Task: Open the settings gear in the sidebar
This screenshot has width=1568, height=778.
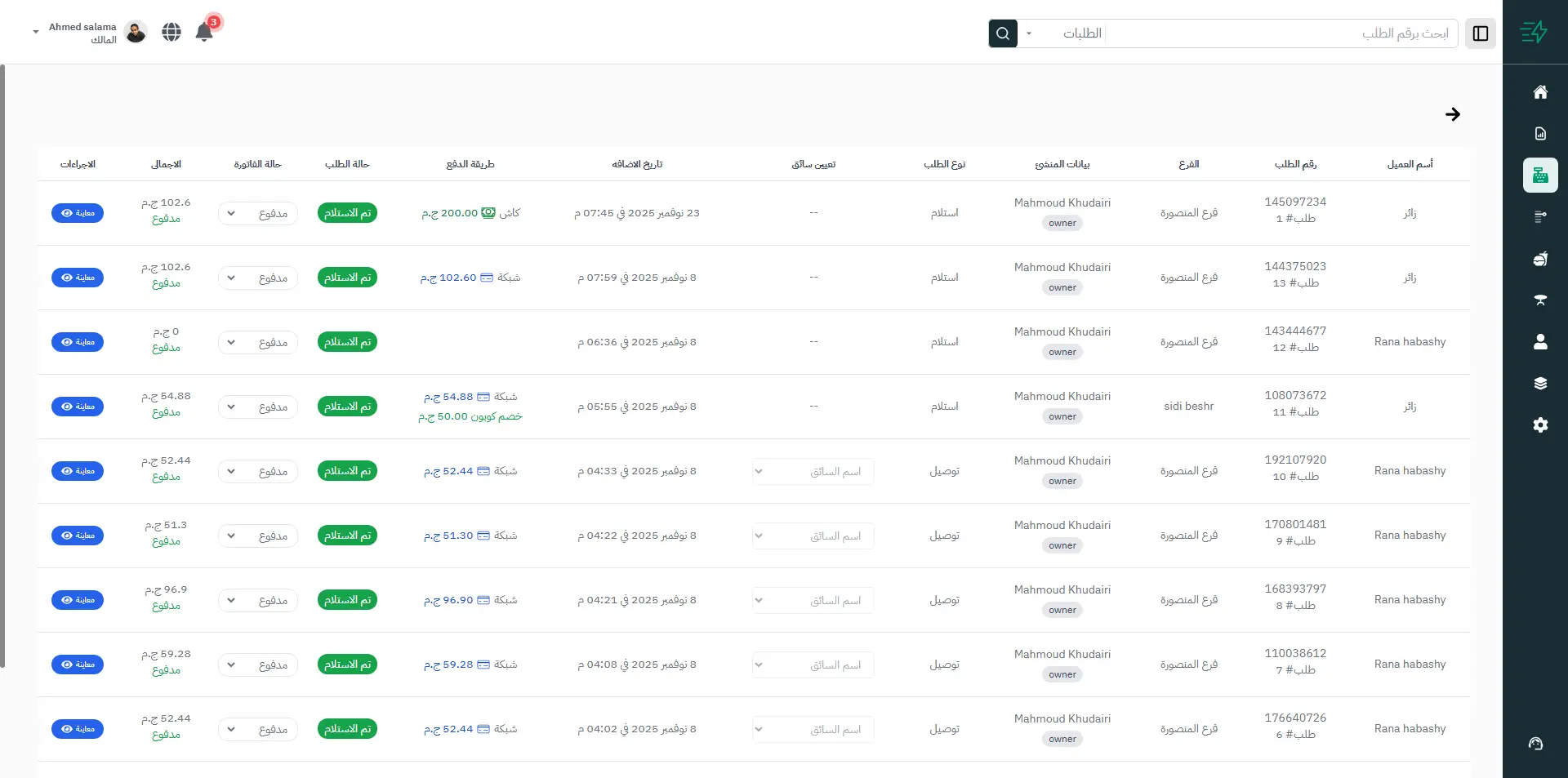Action: coord(1540,425)
